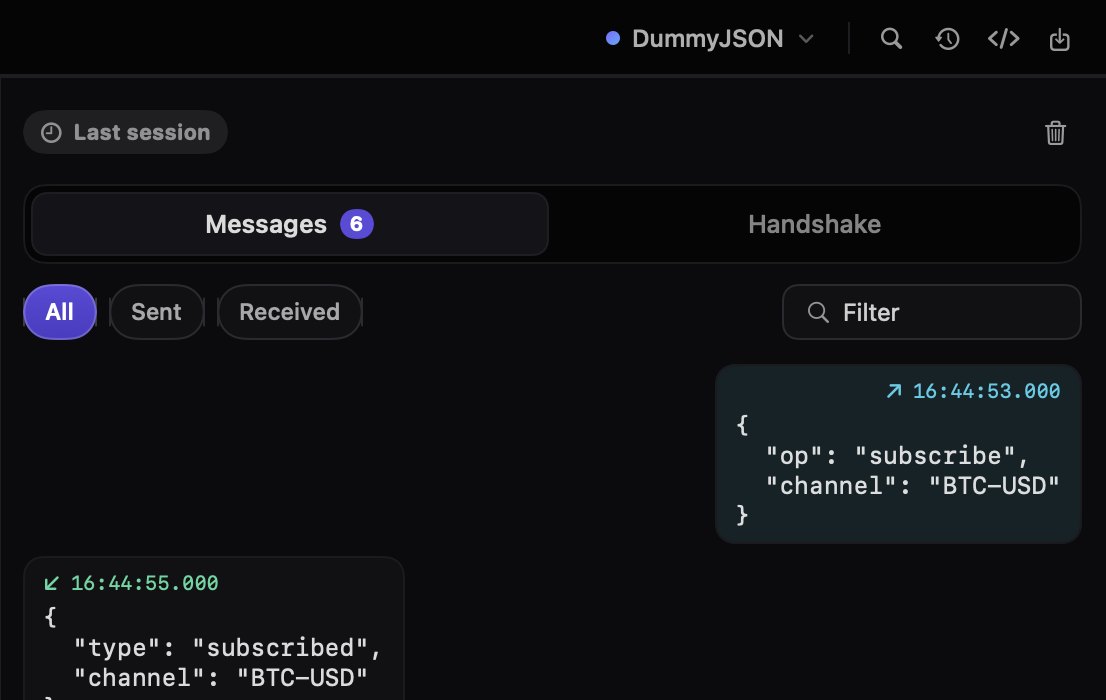
Task: Click the messages count badge 6
Action: click(357, 224)
